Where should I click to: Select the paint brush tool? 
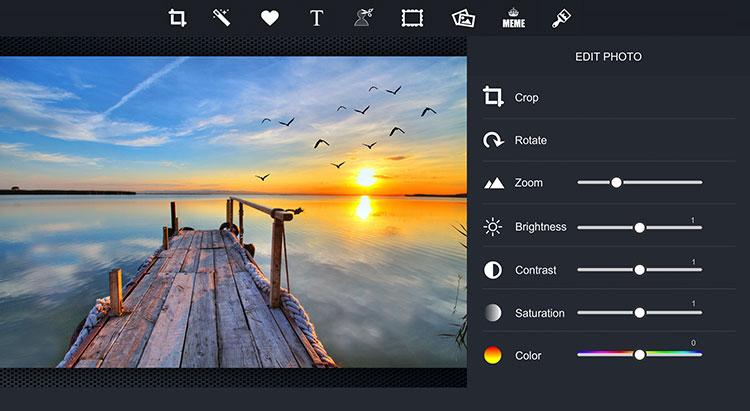[561, 18]
